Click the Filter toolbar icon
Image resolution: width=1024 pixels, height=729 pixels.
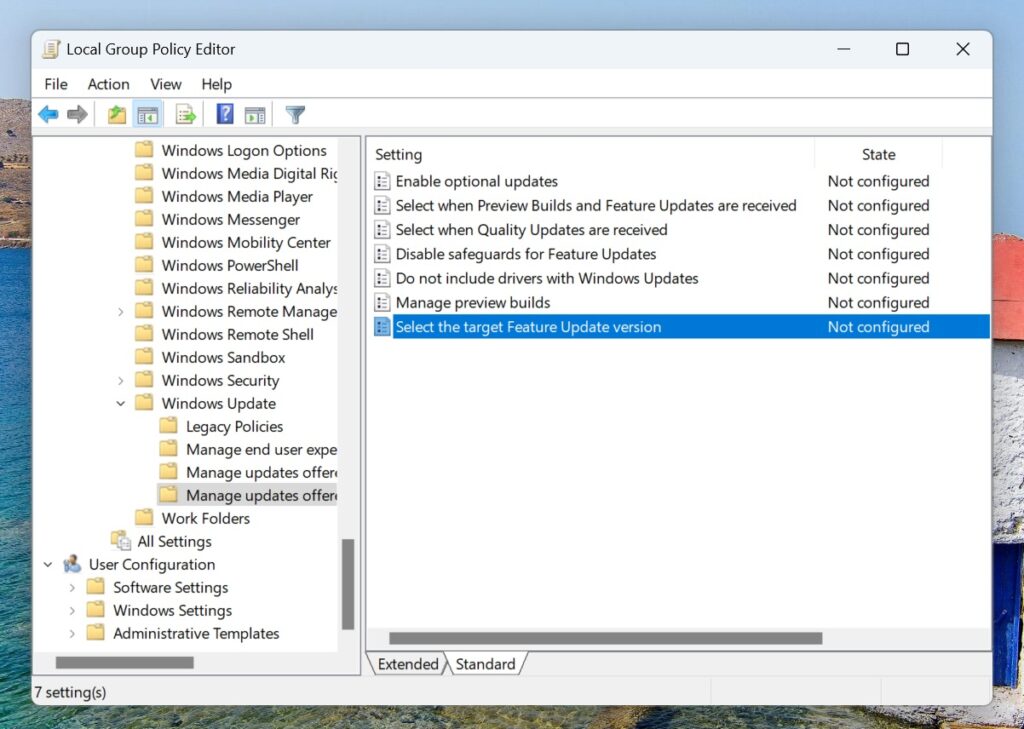(x=294, y=114)
